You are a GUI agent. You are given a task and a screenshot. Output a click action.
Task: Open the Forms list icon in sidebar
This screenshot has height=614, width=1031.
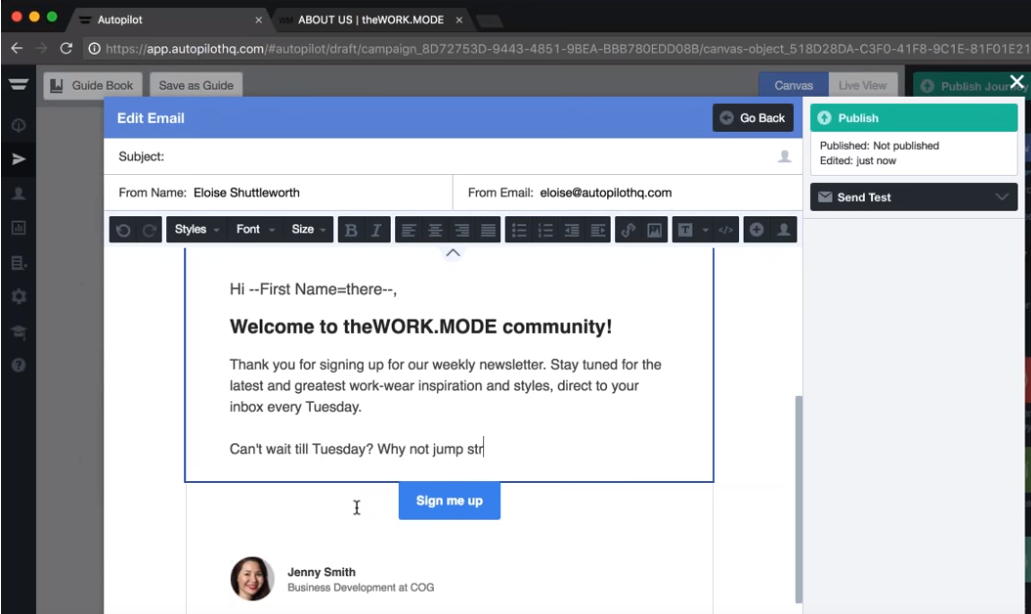tap(18, 263)
